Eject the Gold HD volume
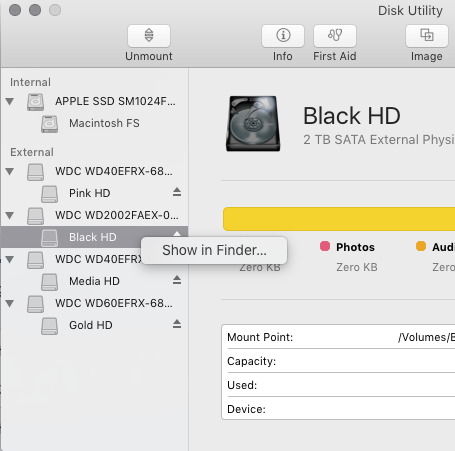 [177, 324]
